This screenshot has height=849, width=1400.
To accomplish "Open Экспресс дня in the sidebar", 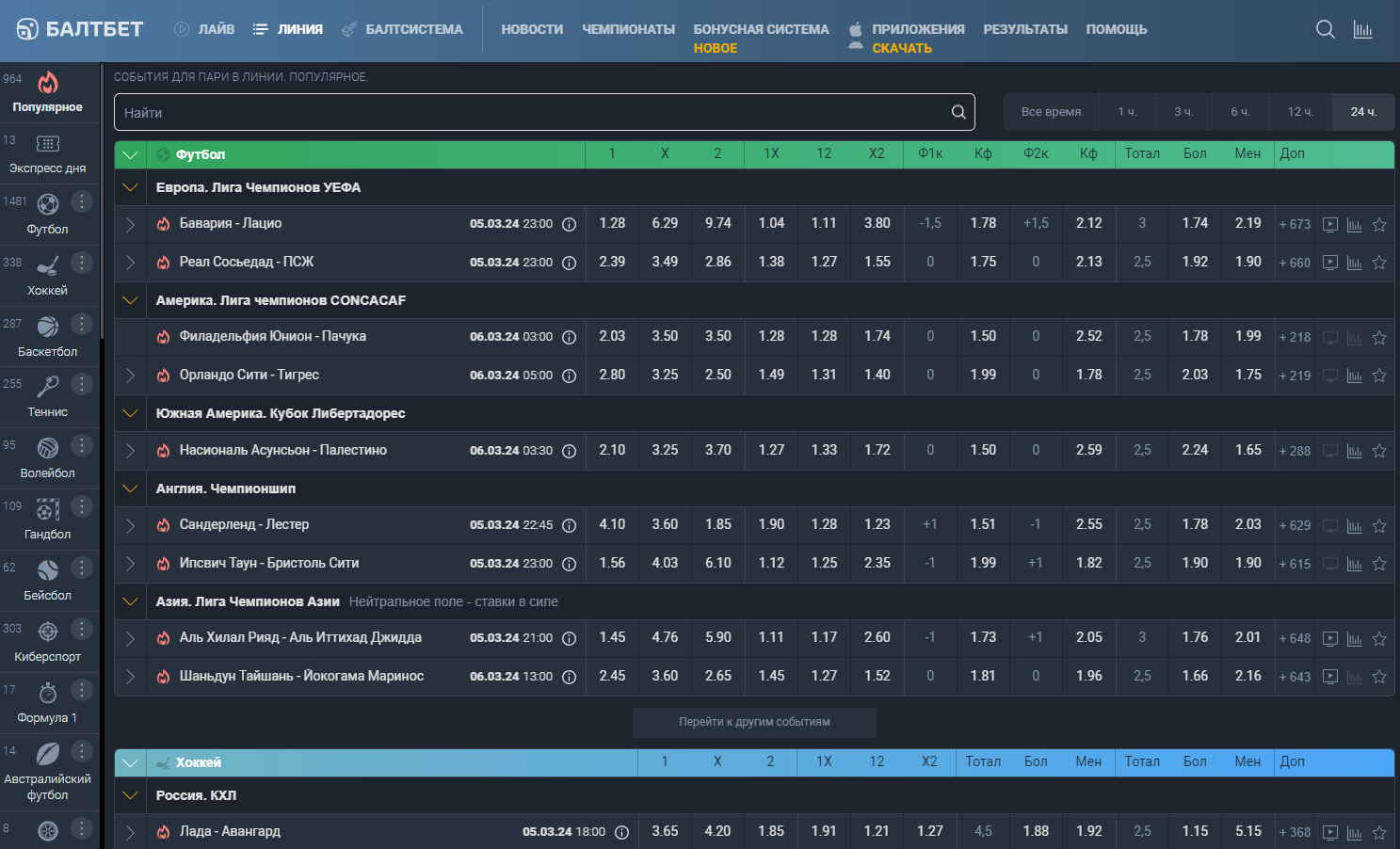I will 47,152.
